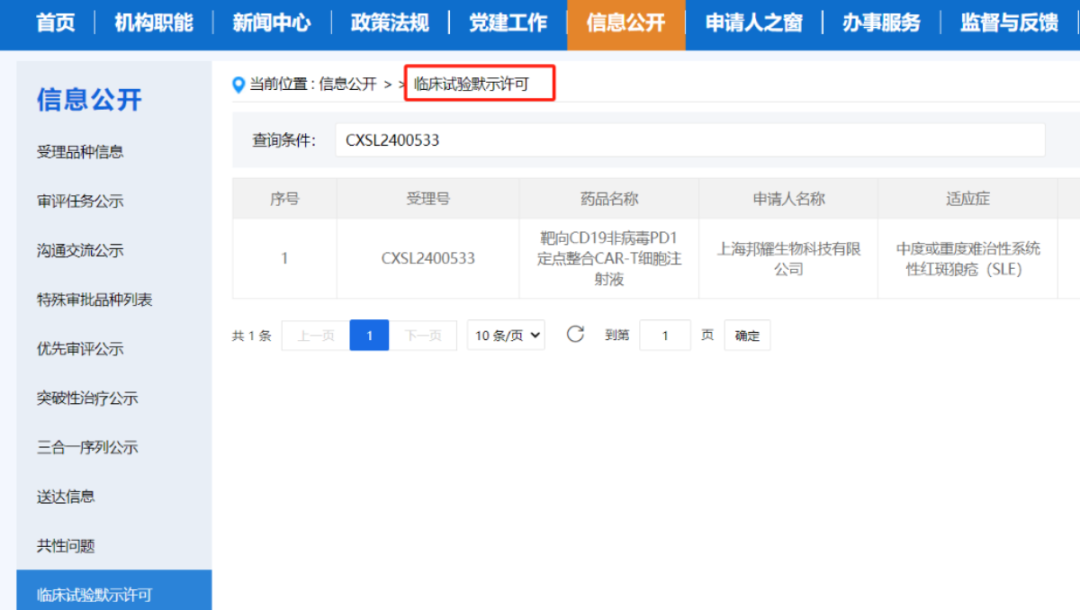Open the 新闻中心 menu tab
Image resolution: width=1080 pixels, height=610 pixels.
point(271,23)
